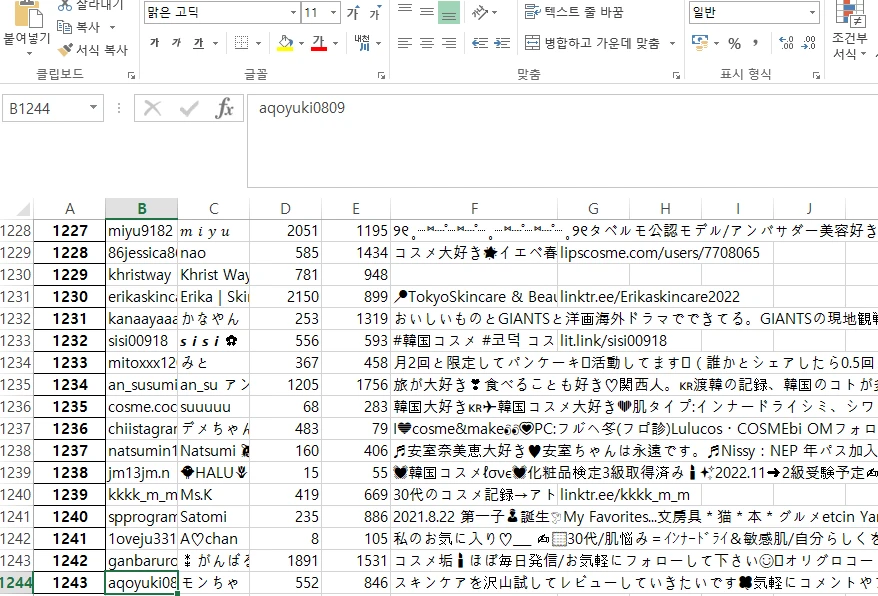Apply the fill color bucket icon
This screenshot has height=596, width=878.
[285, 43]
